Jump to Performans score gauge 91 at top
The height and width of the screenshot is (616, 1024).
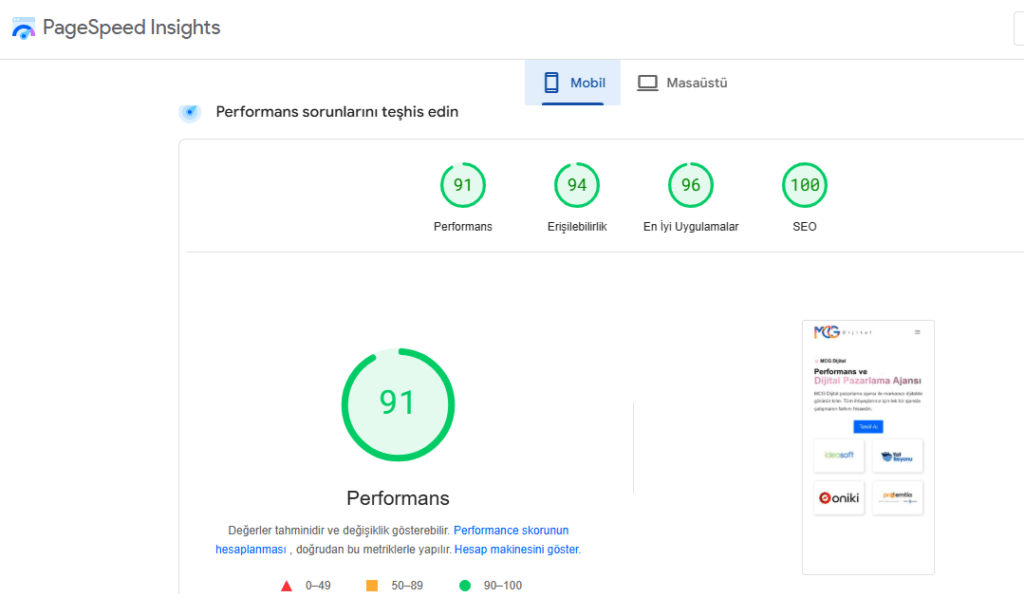tap(463, 185)
